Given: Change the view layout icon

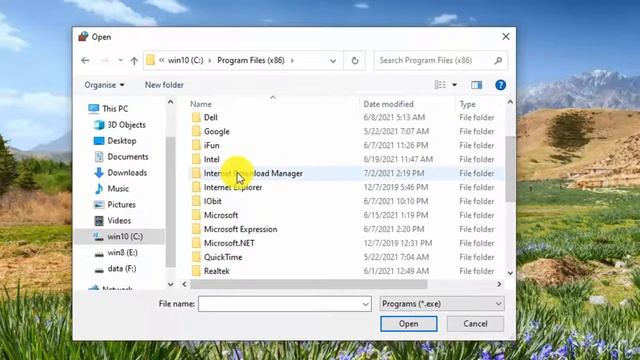Looking at the screenshot, I should click(x=440, y=84).
